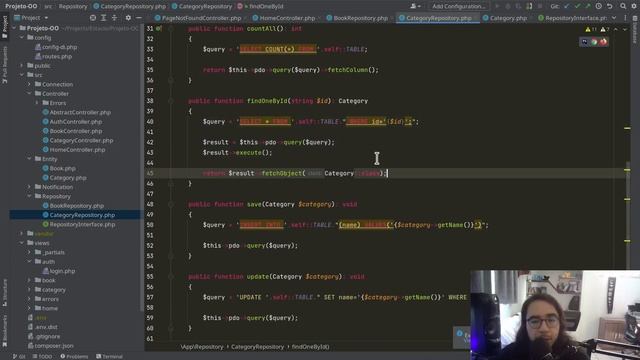Collapse the Projeto-OO root folder
This screenshot has height=360, width=640.
[15, 28]
